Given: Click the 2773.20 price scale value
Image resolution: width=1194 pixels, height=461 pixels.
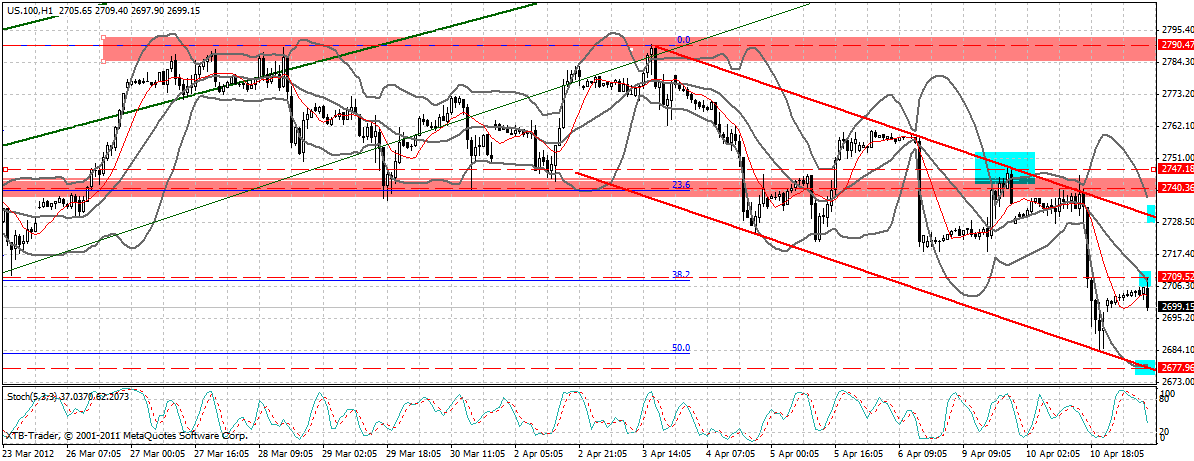Looking at the screenshot, I should pos(1177,93).
